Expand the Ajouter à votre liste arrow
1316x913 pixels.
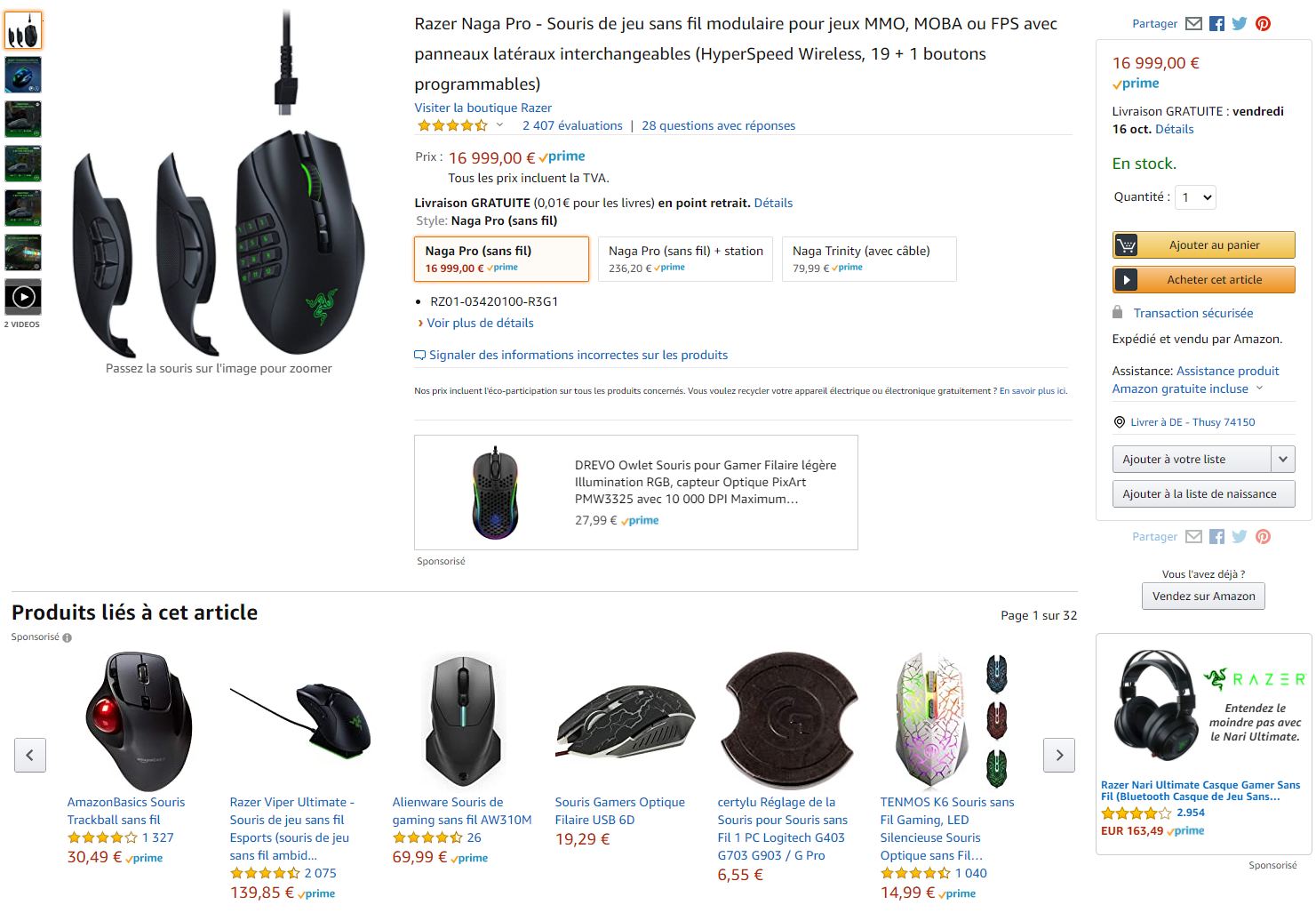[x=1282, y=459]
